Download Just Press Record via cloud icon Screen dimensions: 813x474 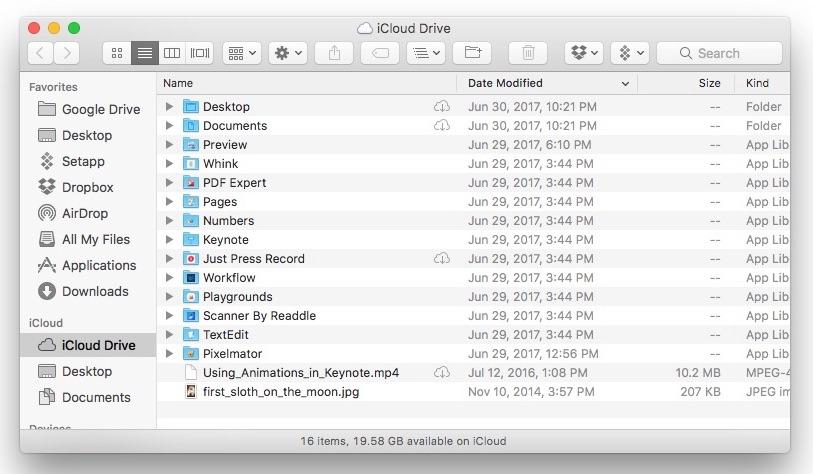pyautogui.click(x=442, y=258)
